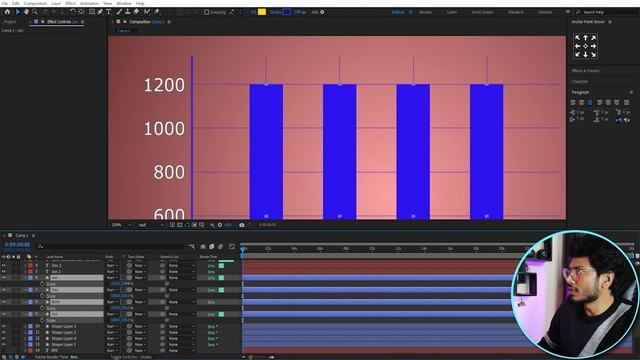Open blend mode dropdown for Shape Layer 3
The height and width of the screenshot is (360, 640).
[112, 326]
